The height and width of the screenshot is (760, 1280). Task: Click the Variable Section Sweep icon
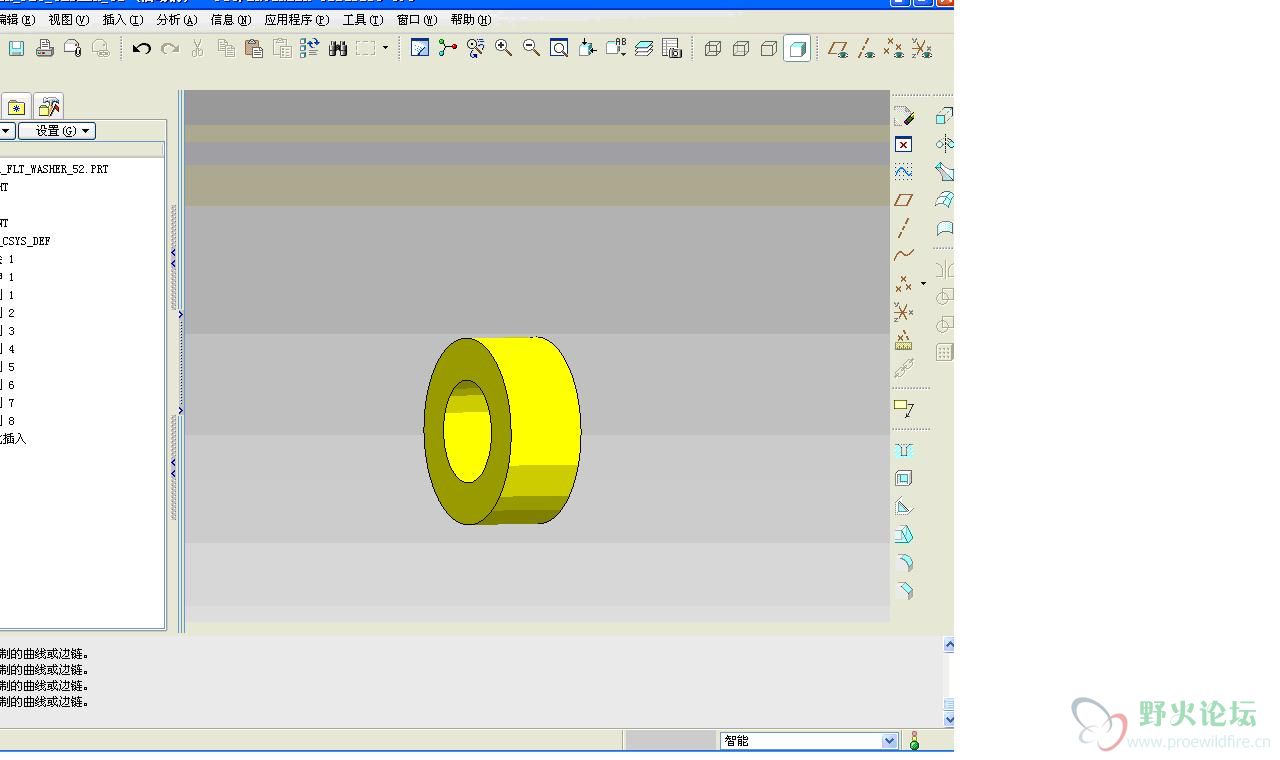pyautogui.click(x=944, y=172)
